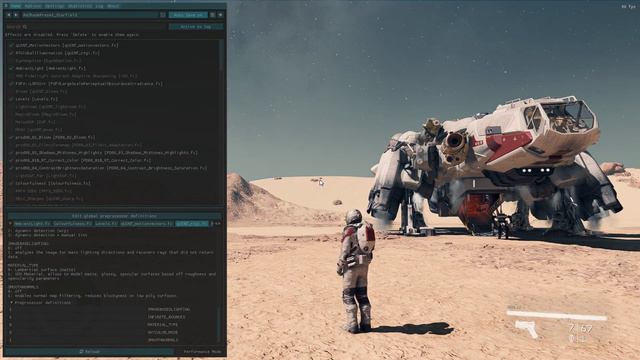Click the rightmost preset toolbar icon

(x=220, y=15)
